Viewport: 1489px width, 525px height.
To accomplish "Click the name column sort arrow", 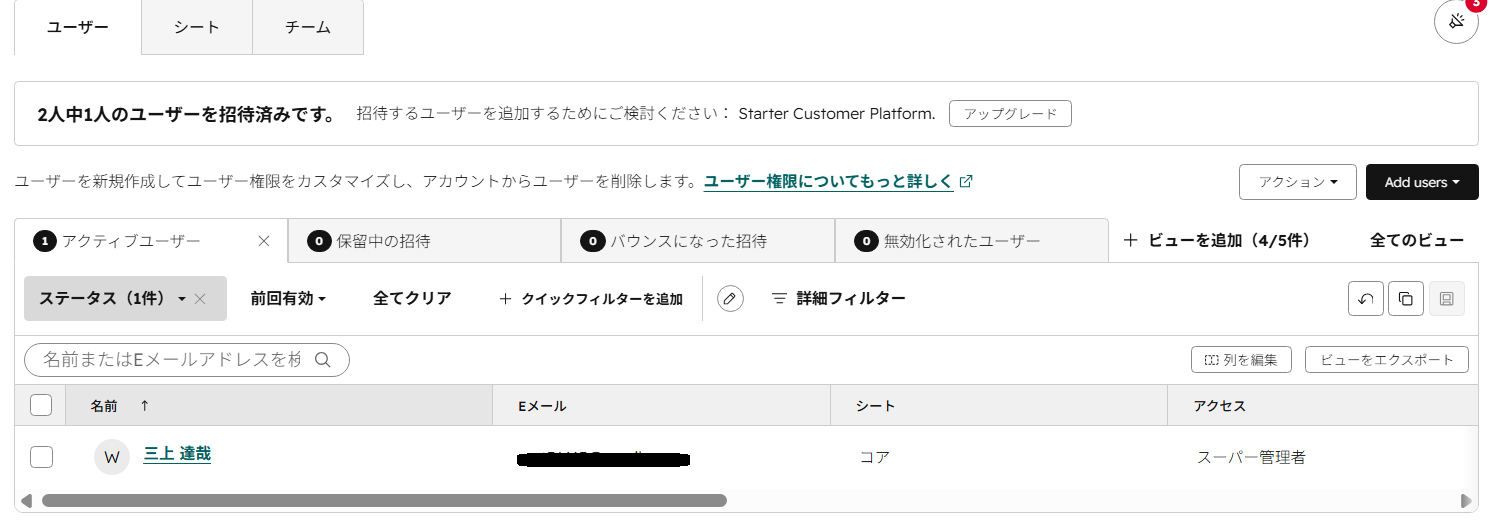I will tap(144, 406).
